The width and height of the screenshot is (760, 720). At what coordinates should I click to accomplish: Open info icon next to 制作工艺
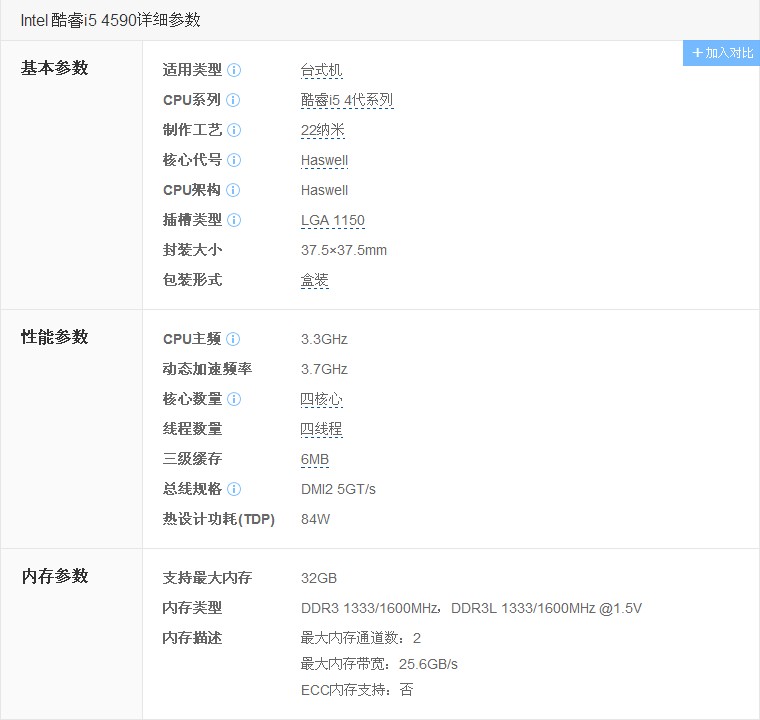click(x=234, y=130)
